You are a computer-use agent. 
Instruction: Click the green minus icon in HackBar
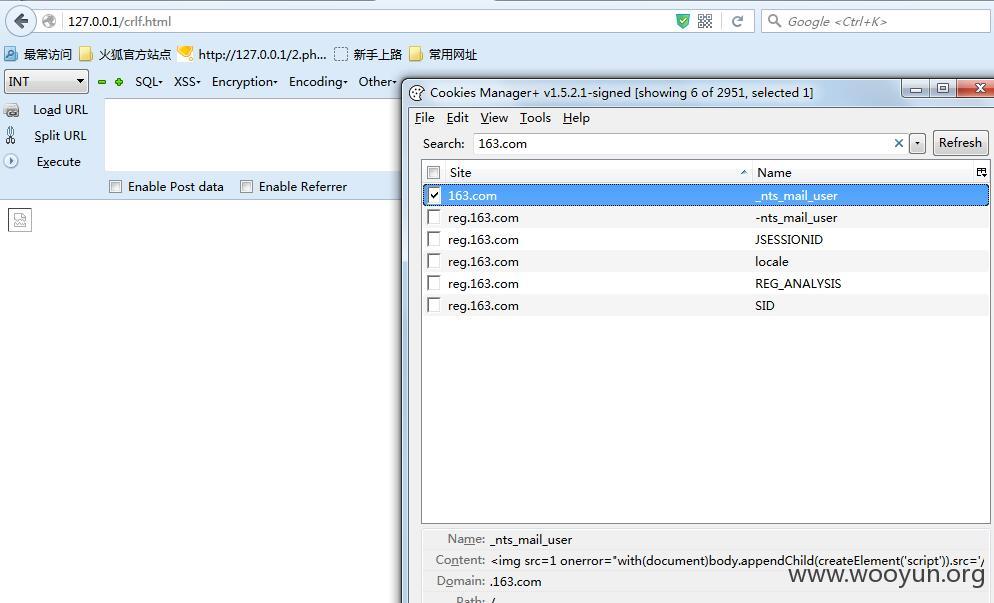[x=102, y=82]
